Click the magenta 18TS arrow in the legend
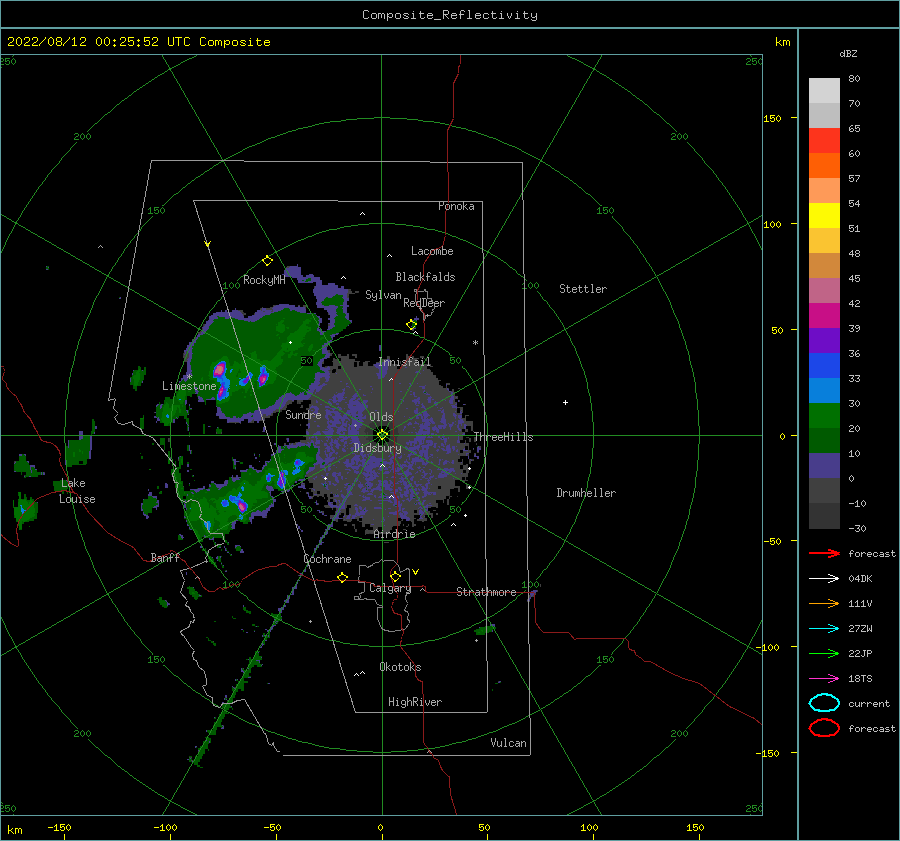900x841 pixels. (x=824, y=679)
